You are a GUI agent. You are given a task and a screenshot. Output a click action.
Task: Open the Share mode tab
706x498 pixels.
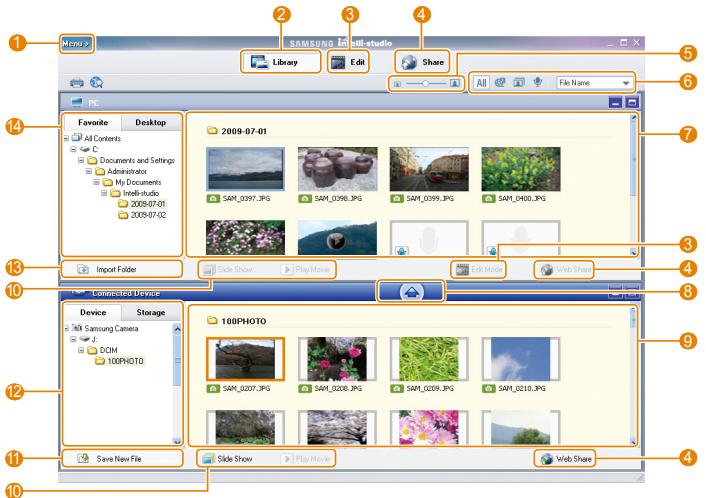point(423,62)
